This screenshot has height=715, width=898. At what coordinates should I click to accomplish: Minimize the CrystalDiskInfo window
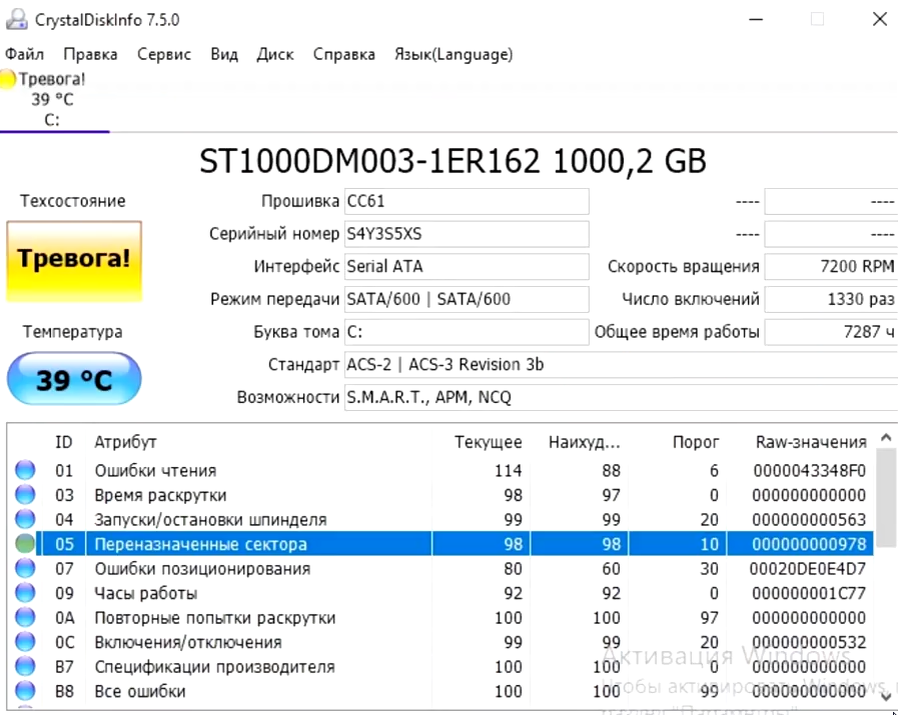(756, 19)
